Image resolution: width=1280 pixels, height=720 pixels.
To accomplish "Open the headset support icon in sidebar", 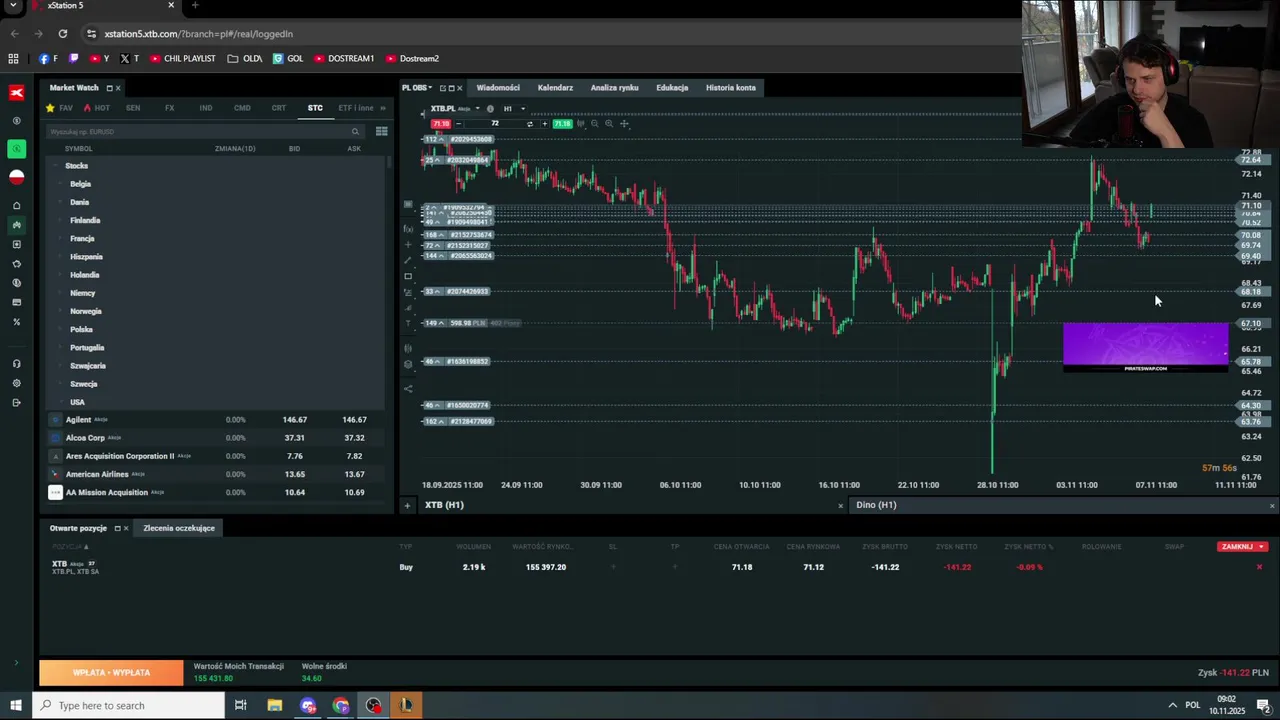I will tap(16, 364).
